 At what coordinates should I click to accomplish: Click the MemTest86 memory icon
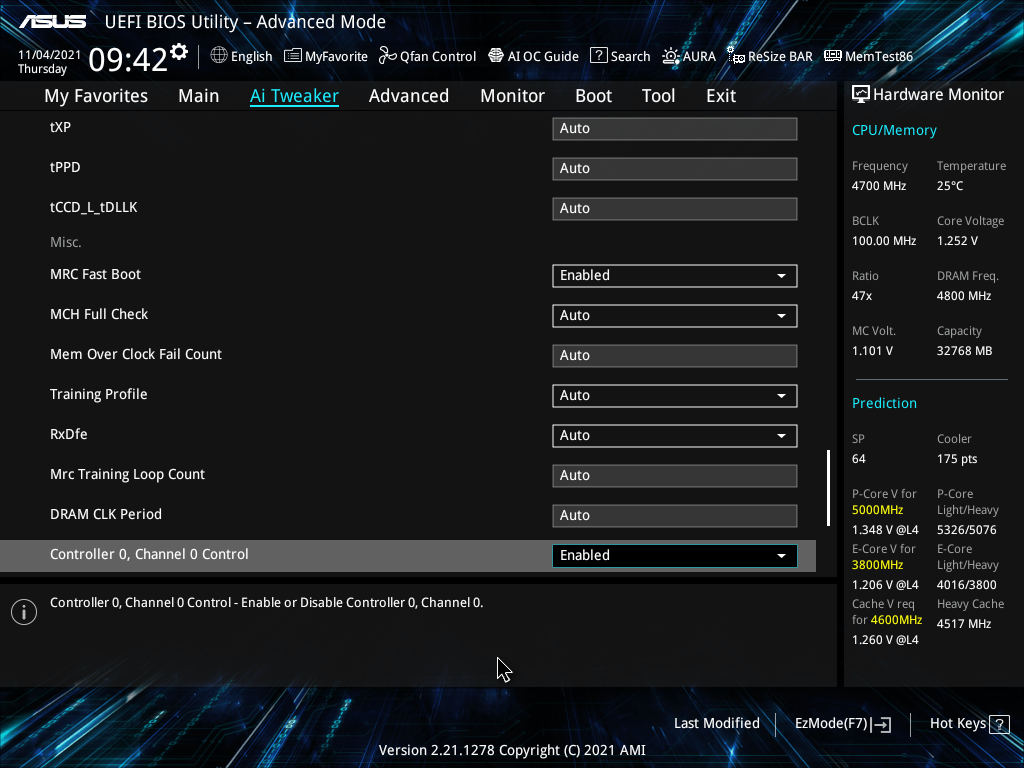833,56
